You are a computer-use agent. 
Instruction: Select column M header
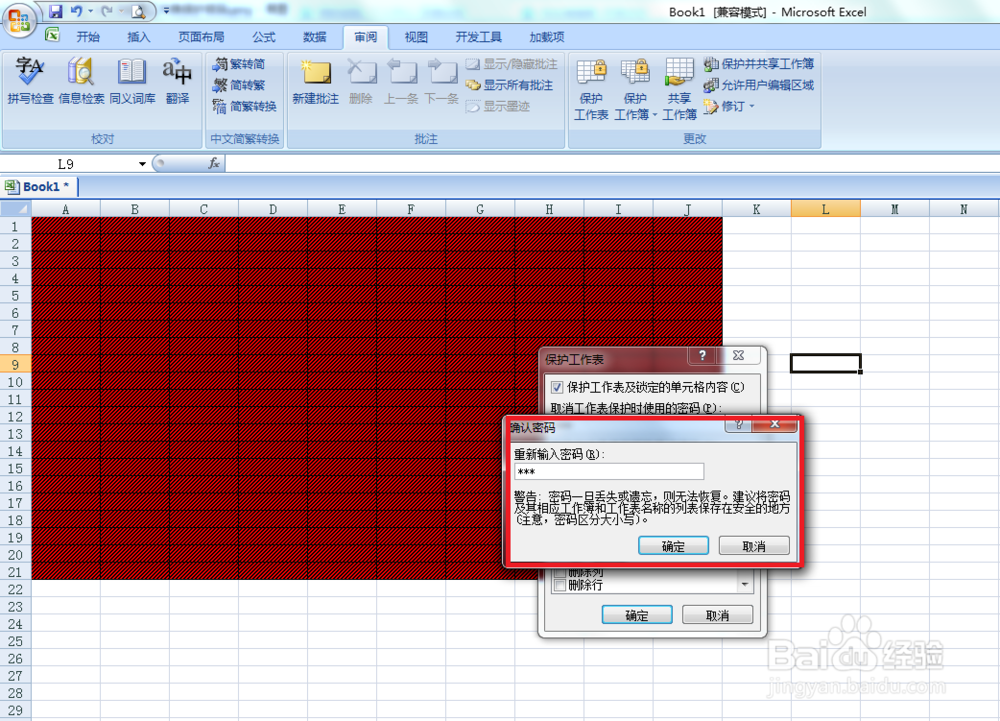click(x=895, y=209)
